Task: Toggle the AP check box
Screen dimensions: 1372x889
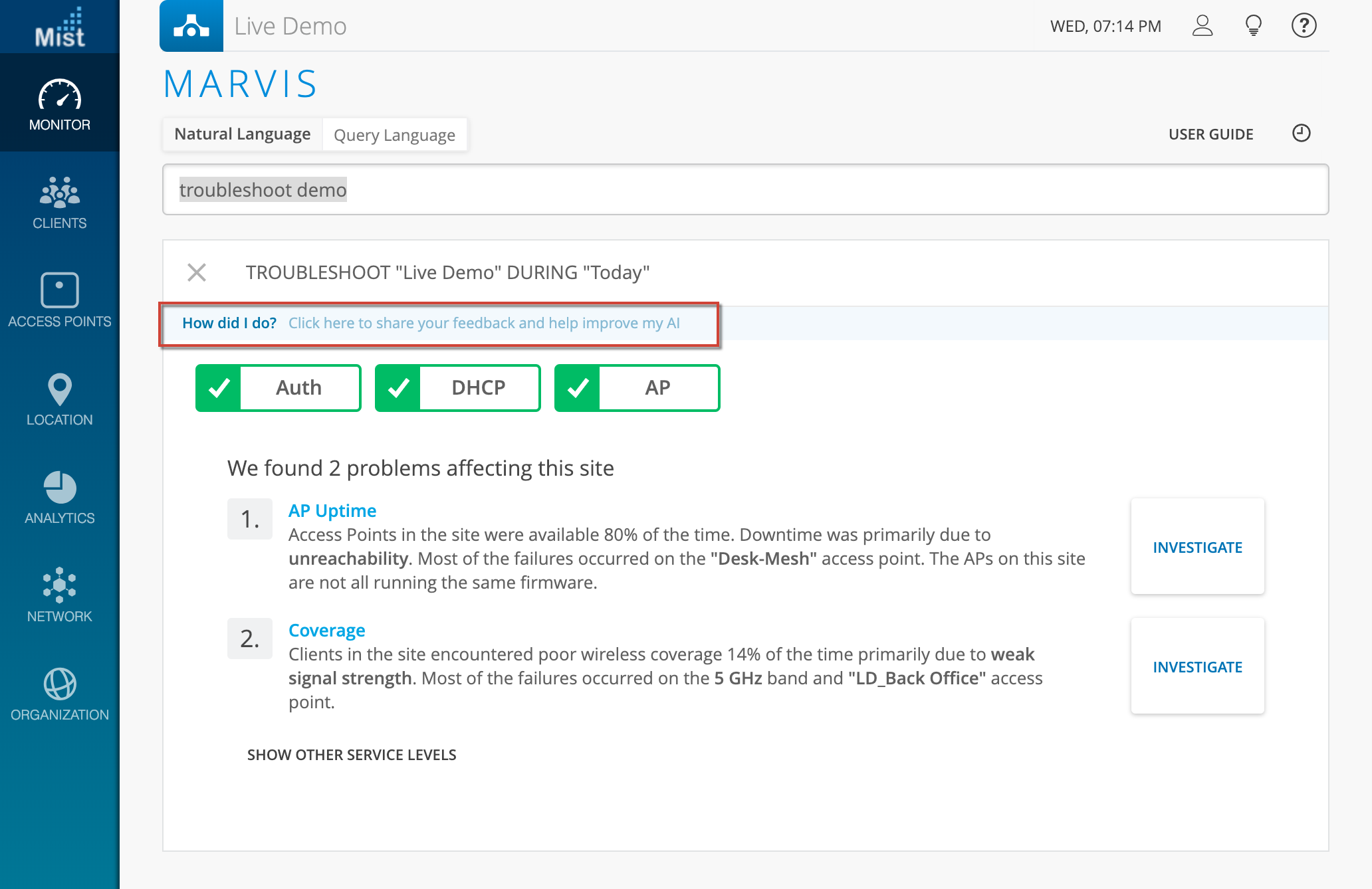Action: pyautogui.click(x=578, y=388)
